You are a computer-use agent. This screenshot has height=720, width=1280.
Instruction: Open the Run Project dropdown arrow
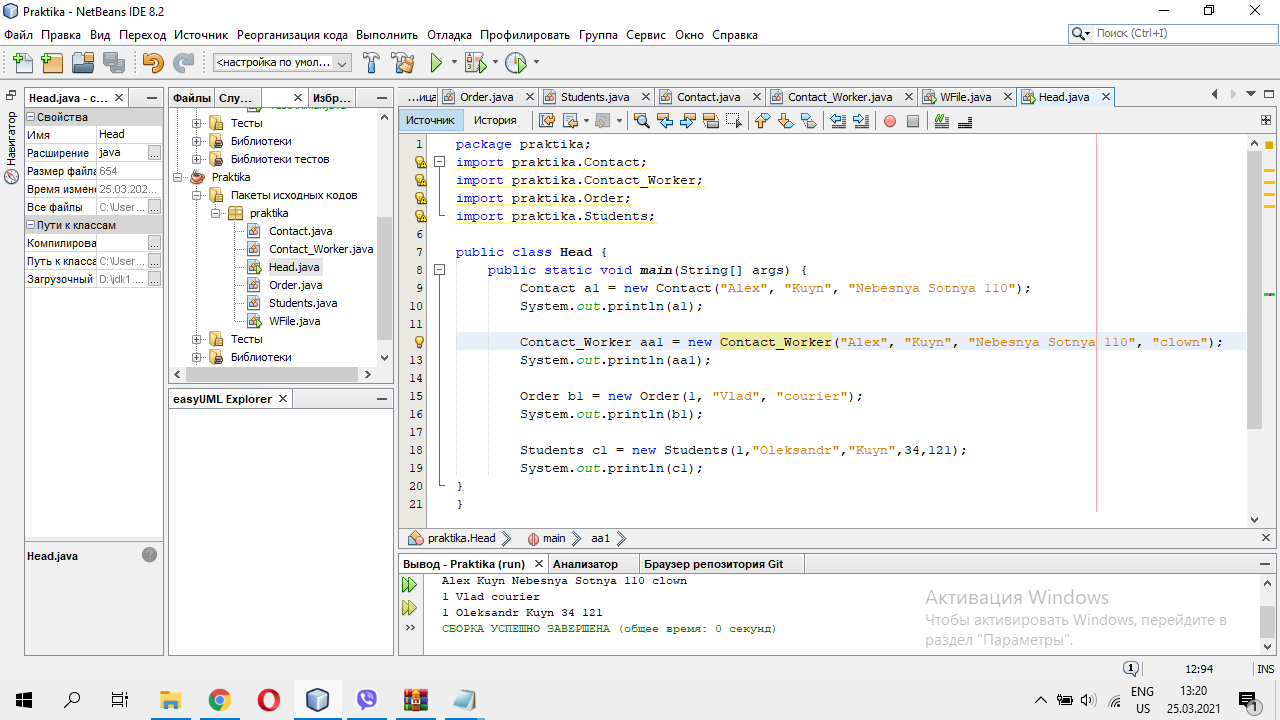pyautogui.click(x=454, y=62)
